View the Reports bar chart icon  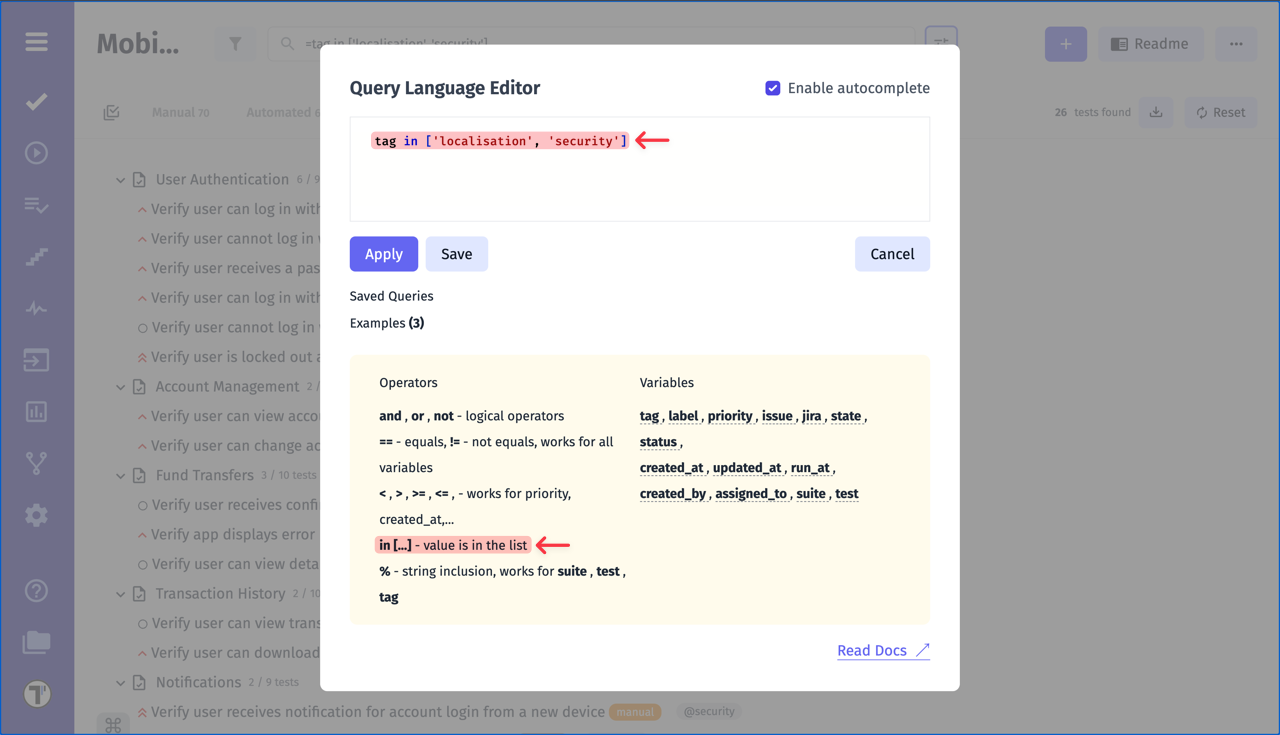tap(37, 411)
